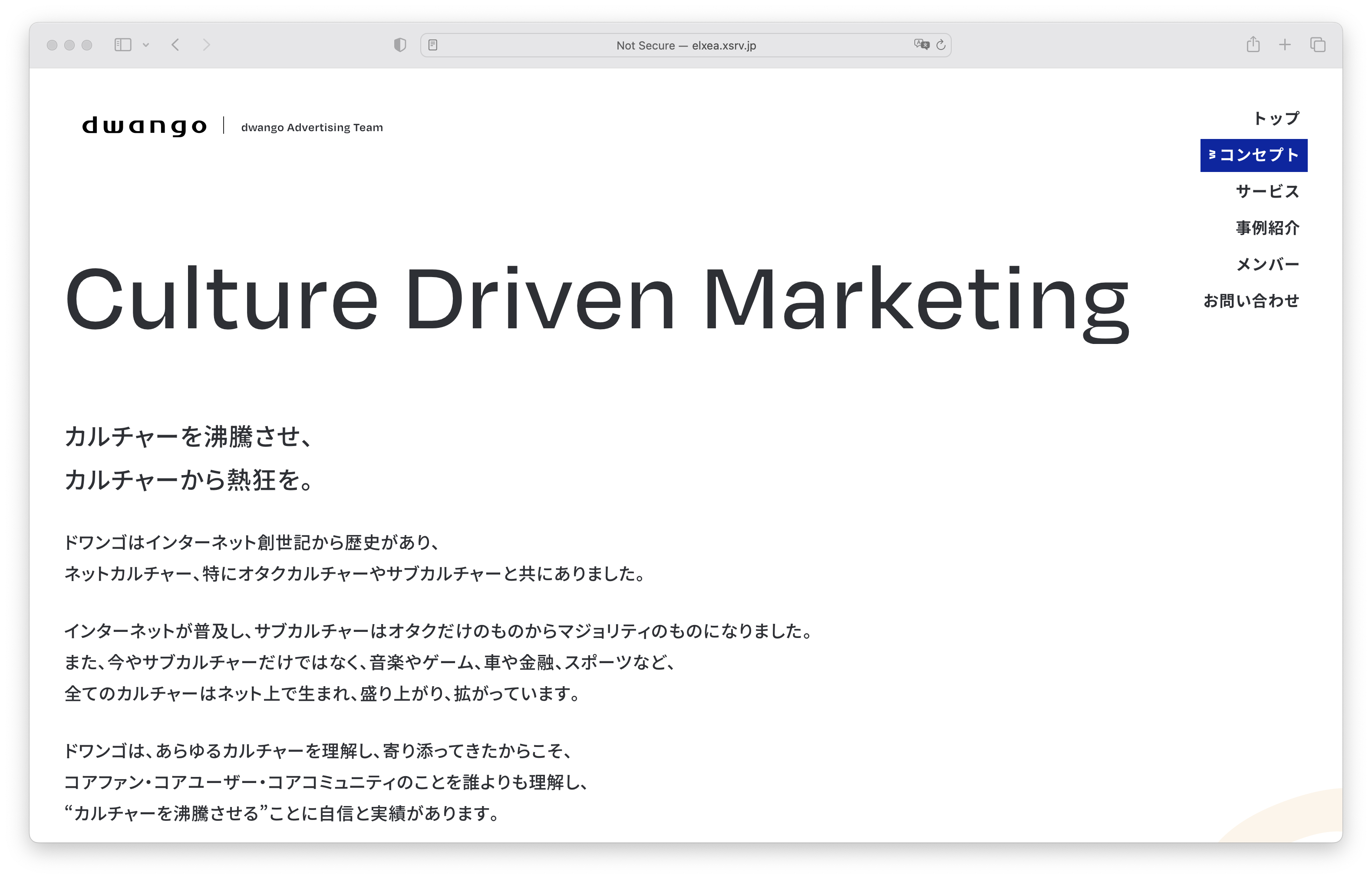The width and height of the screenshot is (1372, 879).
Task: Open a new tab with plus icon
Action: [x=1285, y=45]
